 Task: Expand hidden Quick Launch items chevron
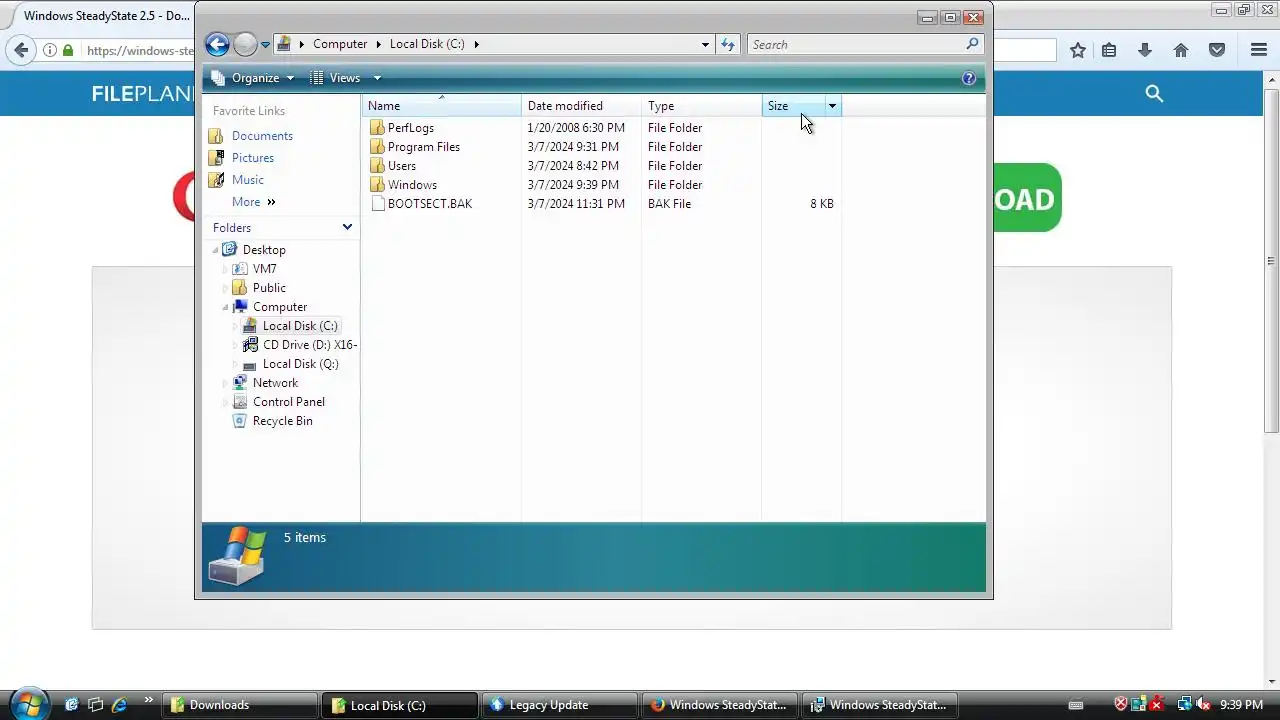coord(149,700)
